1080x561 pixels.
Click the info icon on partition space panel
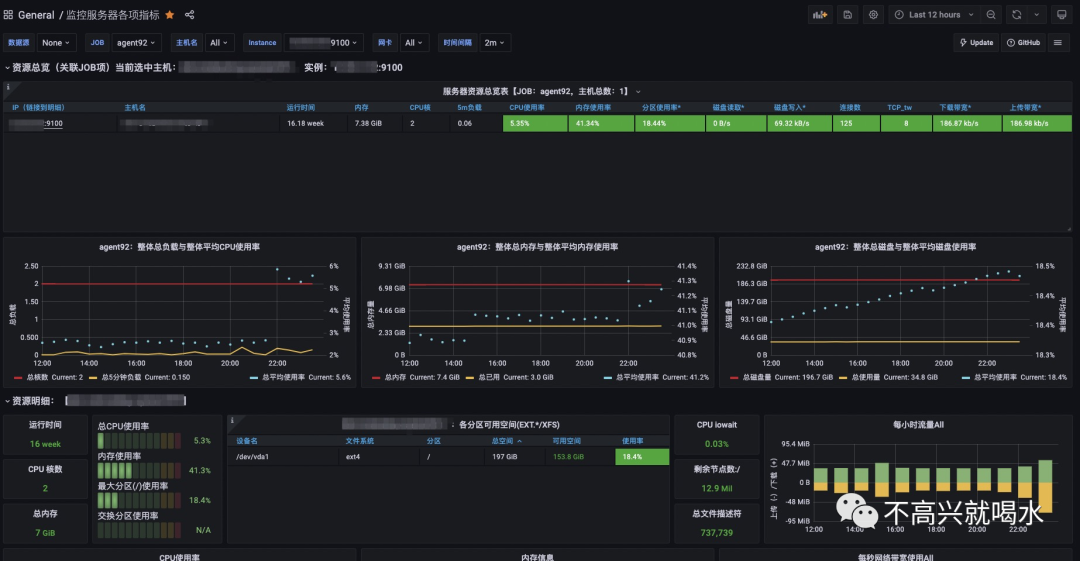(232, 420)
